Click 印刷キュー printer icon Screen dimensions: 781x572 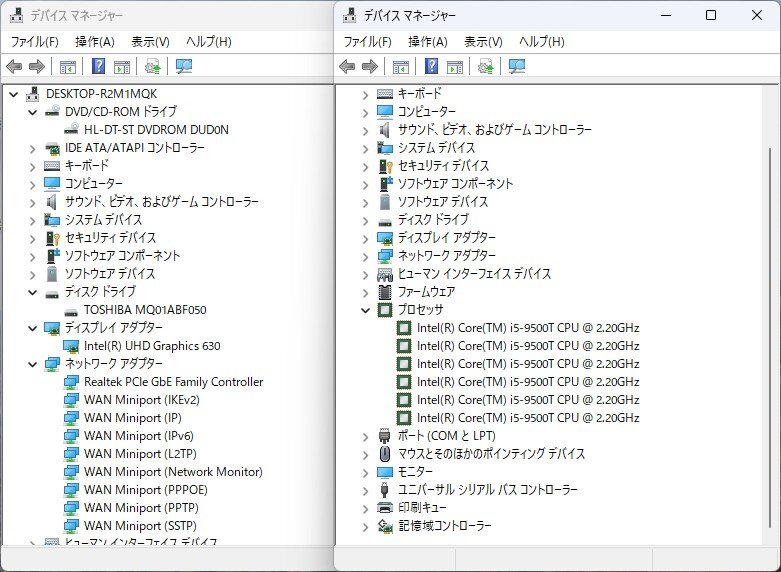click(x=385, y=508)
